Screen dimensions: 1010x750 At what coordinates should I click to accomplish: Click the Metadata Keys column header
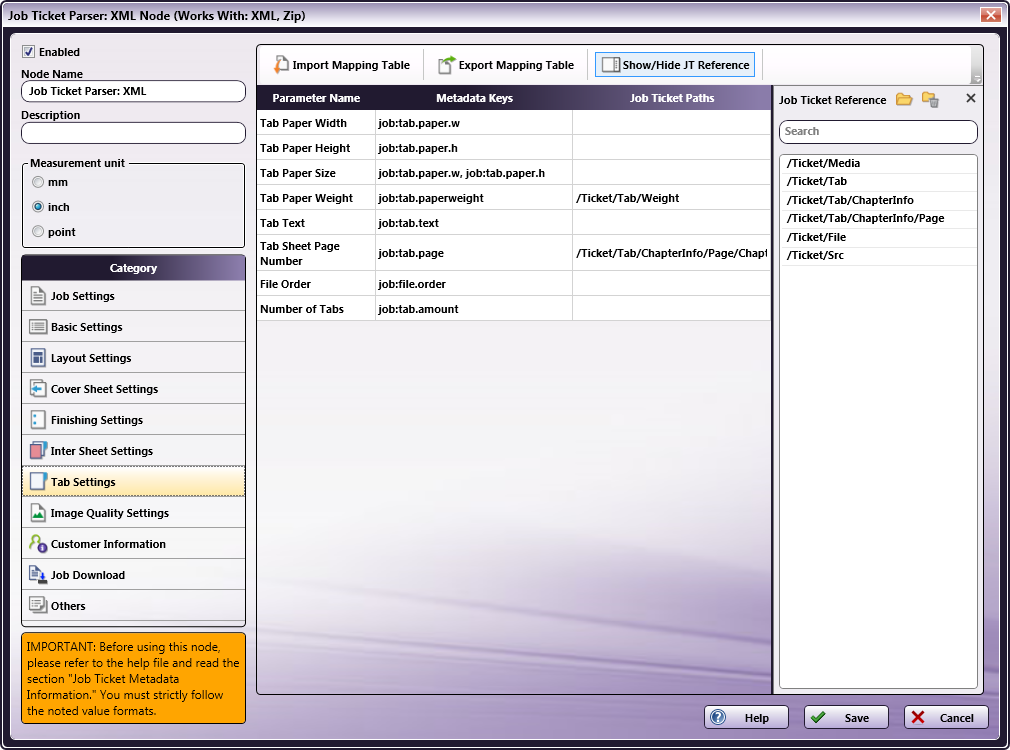474,98
